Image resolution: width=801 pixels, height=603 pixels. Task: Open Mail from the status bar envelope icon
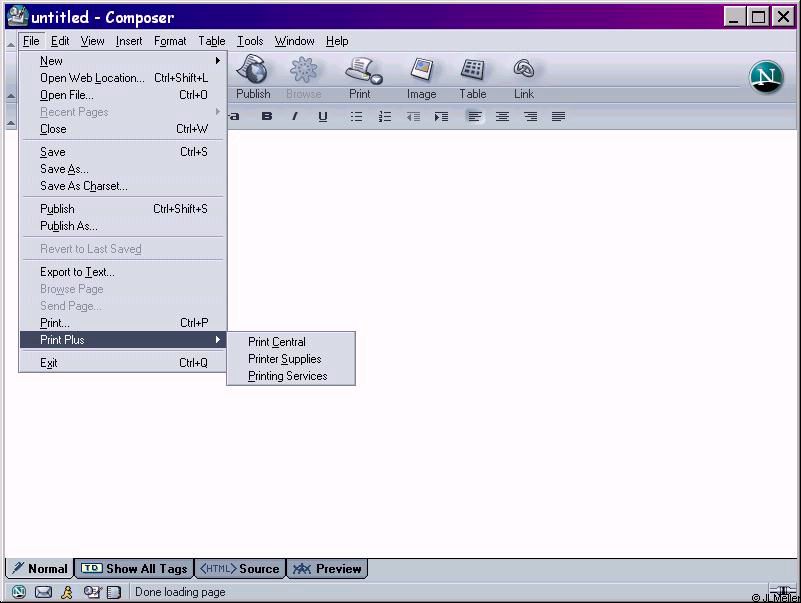[43, 592]
